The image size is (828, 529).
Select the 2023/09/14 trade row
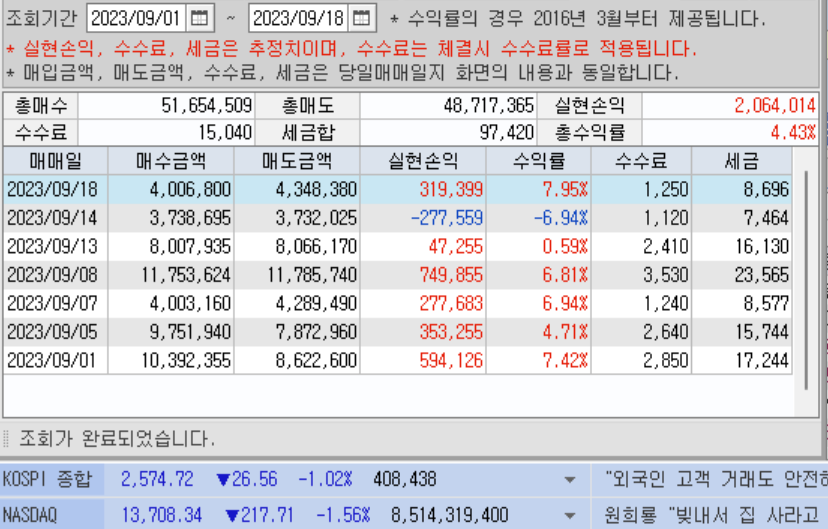(398, 218)
